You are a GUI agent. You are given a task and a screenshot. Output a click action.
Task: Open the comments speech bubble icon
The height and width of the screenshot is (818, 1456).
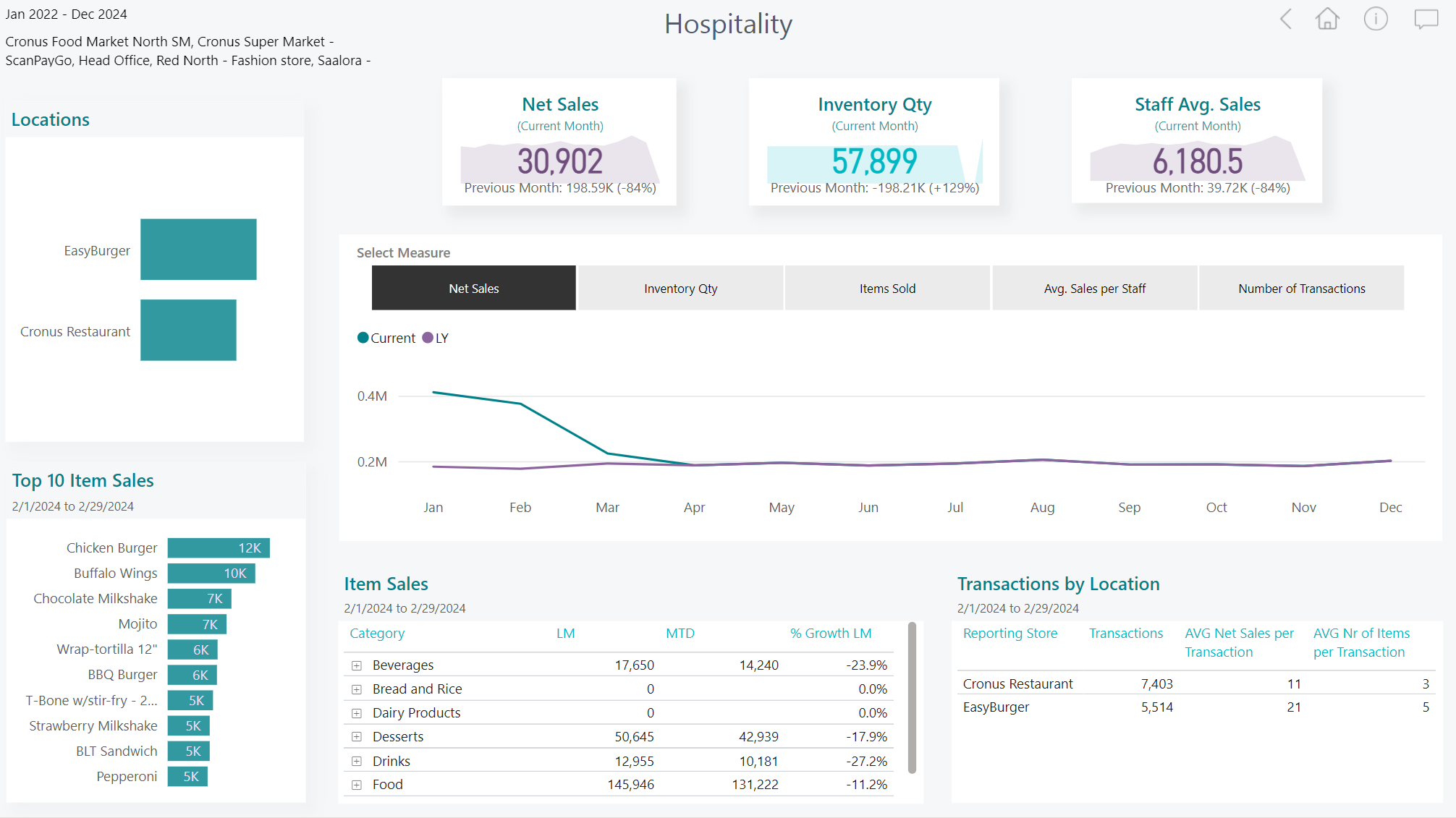1426,20
